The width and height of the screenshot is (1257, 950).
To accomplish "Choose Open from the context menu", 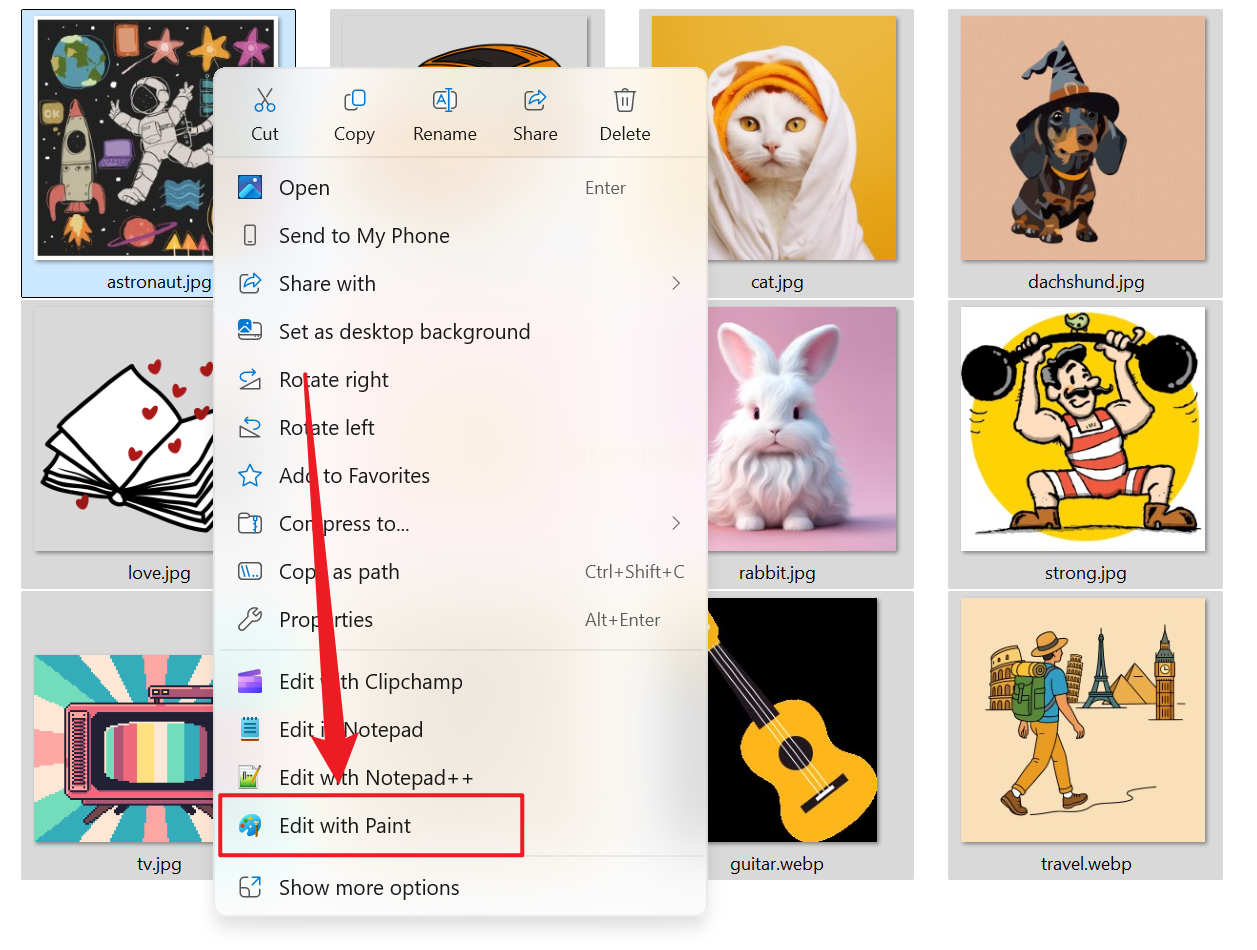I will pyautogui.click(x=461, y=187).
